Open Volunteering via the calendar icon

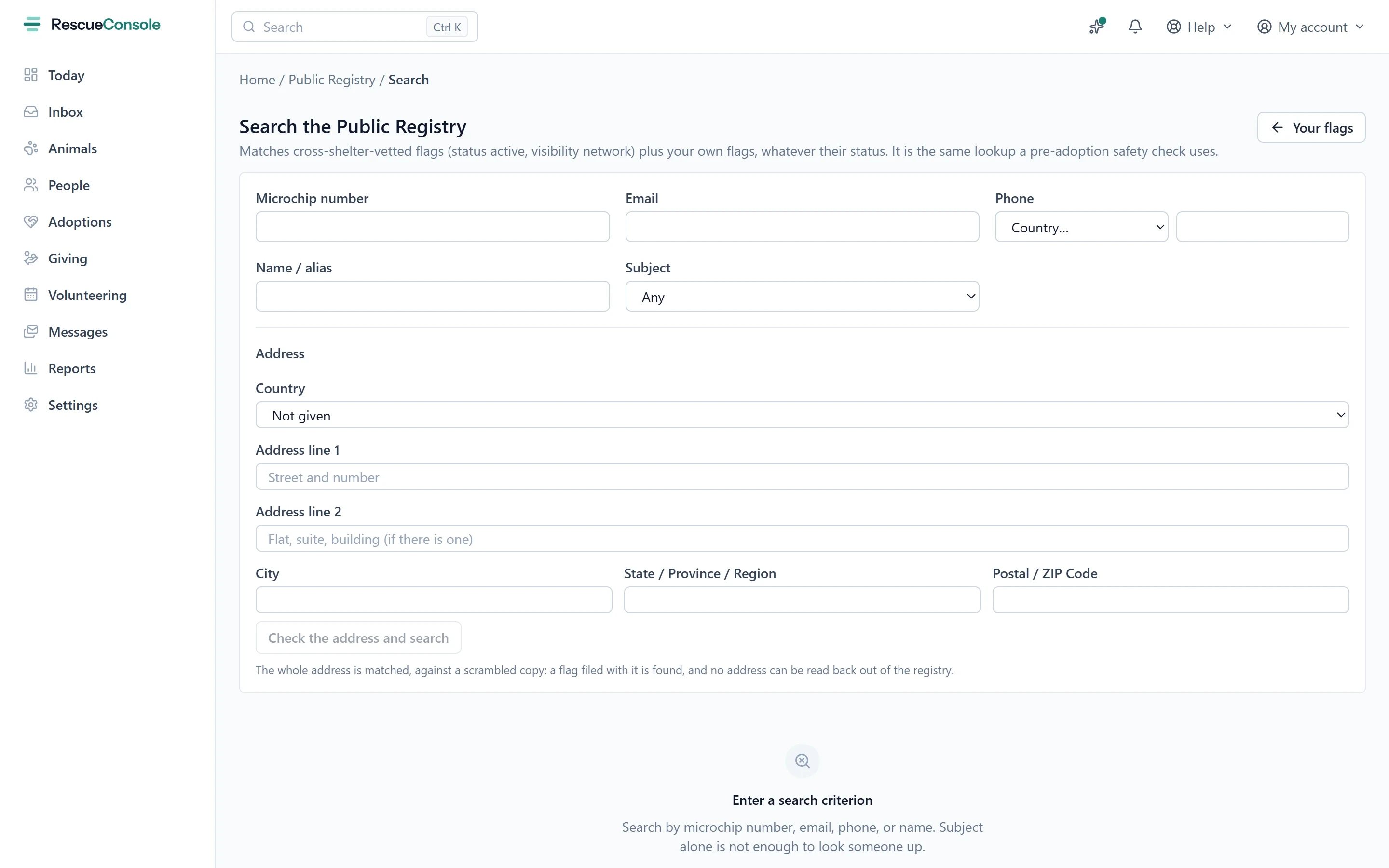31,295
